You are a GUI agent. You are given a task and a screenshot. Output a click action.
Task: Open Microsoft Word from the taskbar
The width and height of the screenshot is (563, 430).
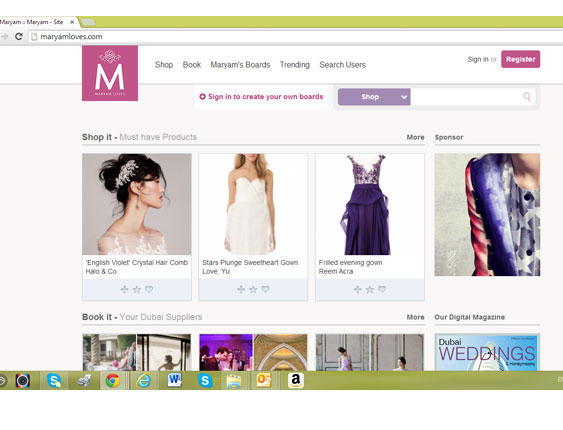pyautogui.click(x=175, y=380)
